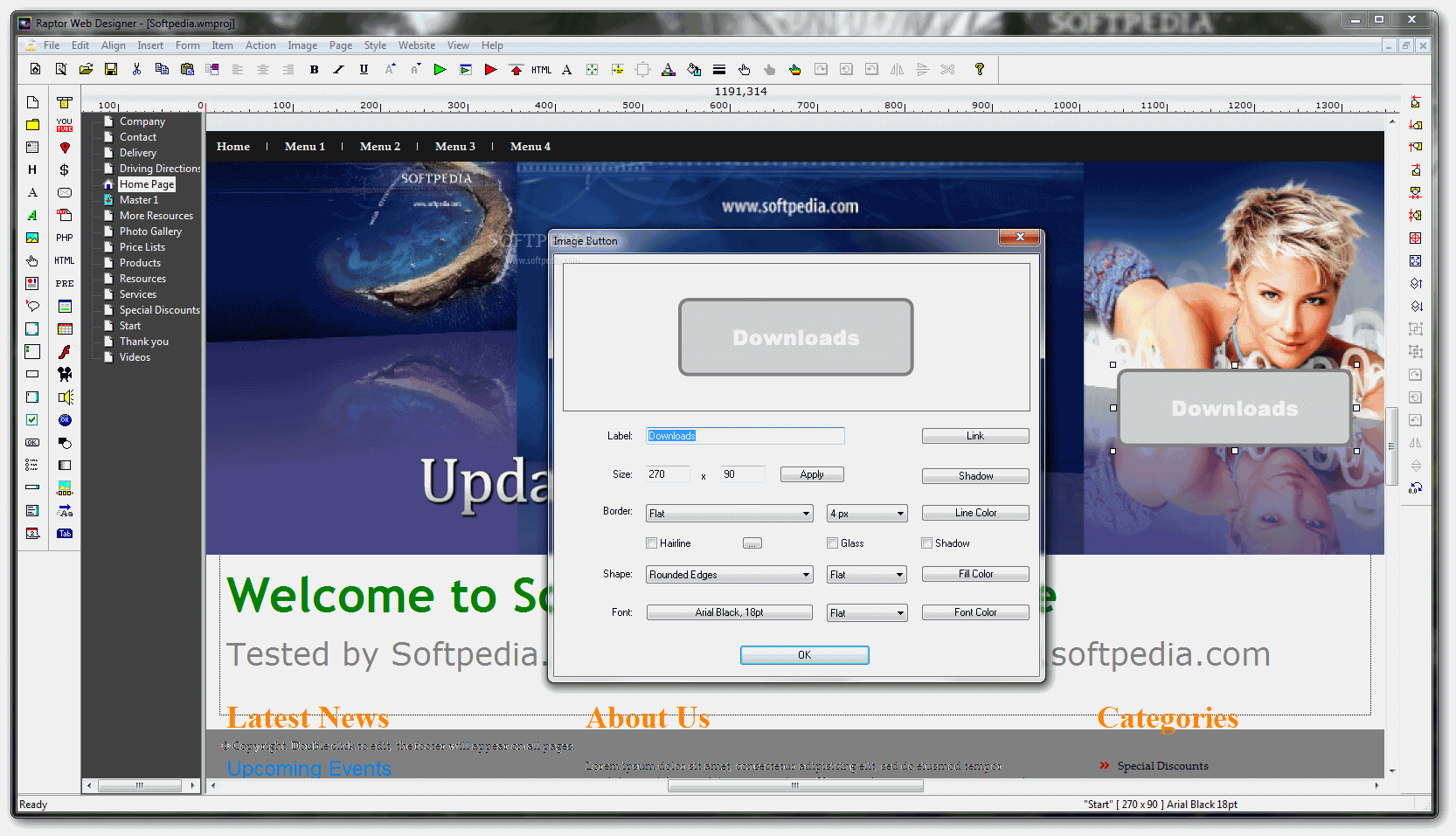Insert a checkbox form item from palette

32,420
